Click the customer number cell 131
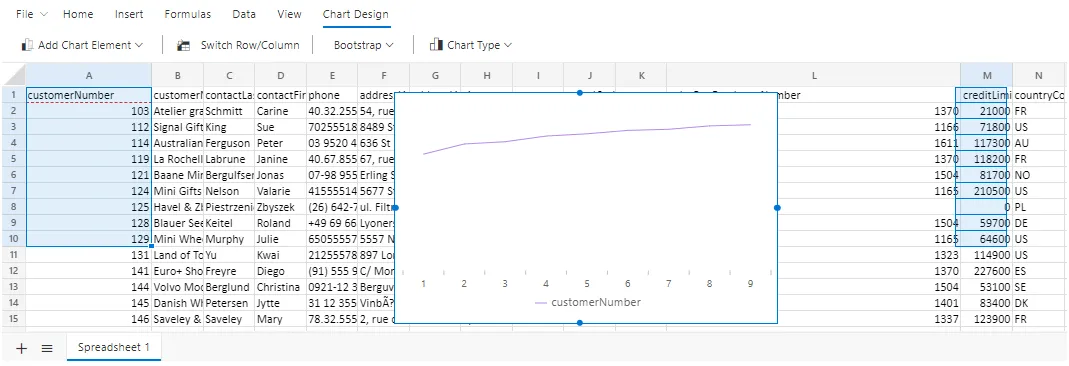 coord(89,255)
